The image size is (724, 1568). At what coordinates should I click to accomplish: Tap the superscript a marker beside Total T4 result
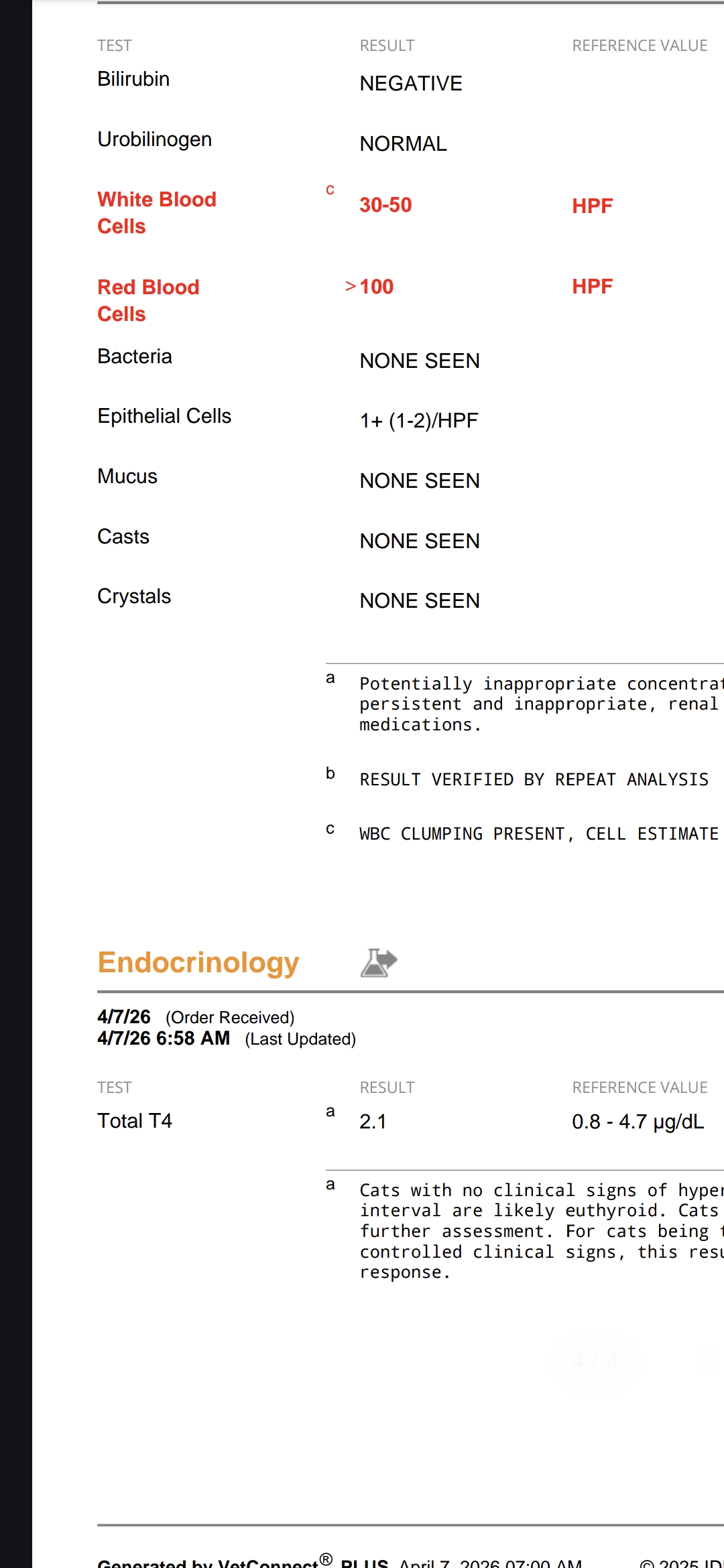pyautogui.click(x=330, y=1112)
